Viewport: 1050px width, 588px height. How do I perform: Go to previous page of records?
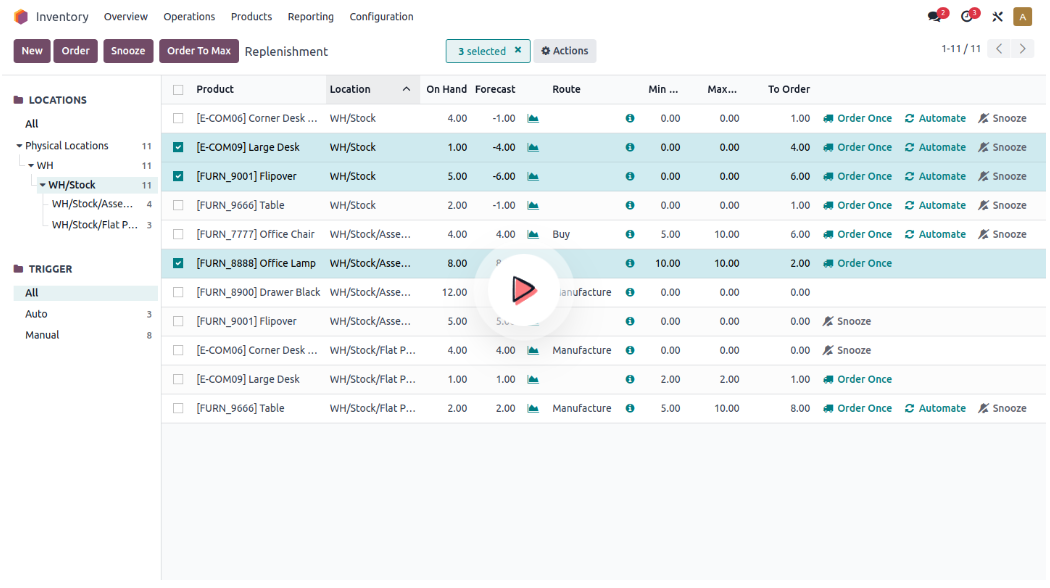point(999,49)
